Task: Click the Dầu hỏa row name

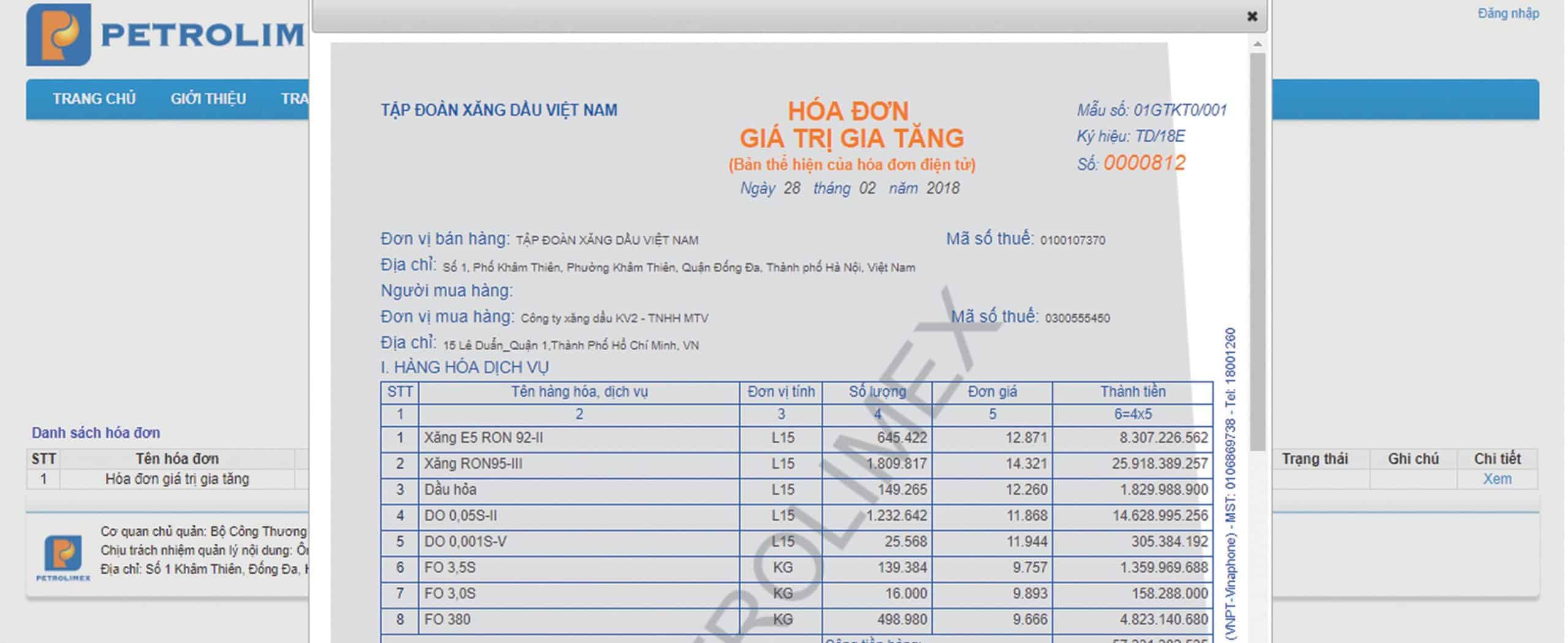Action: tap(450, 490)
